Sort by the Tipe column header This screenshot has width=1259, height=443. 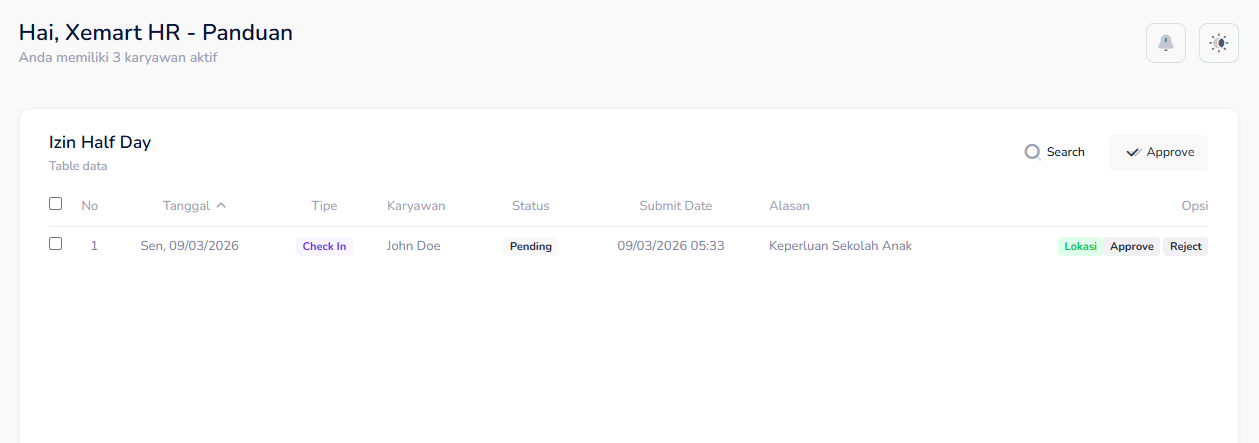324,206
